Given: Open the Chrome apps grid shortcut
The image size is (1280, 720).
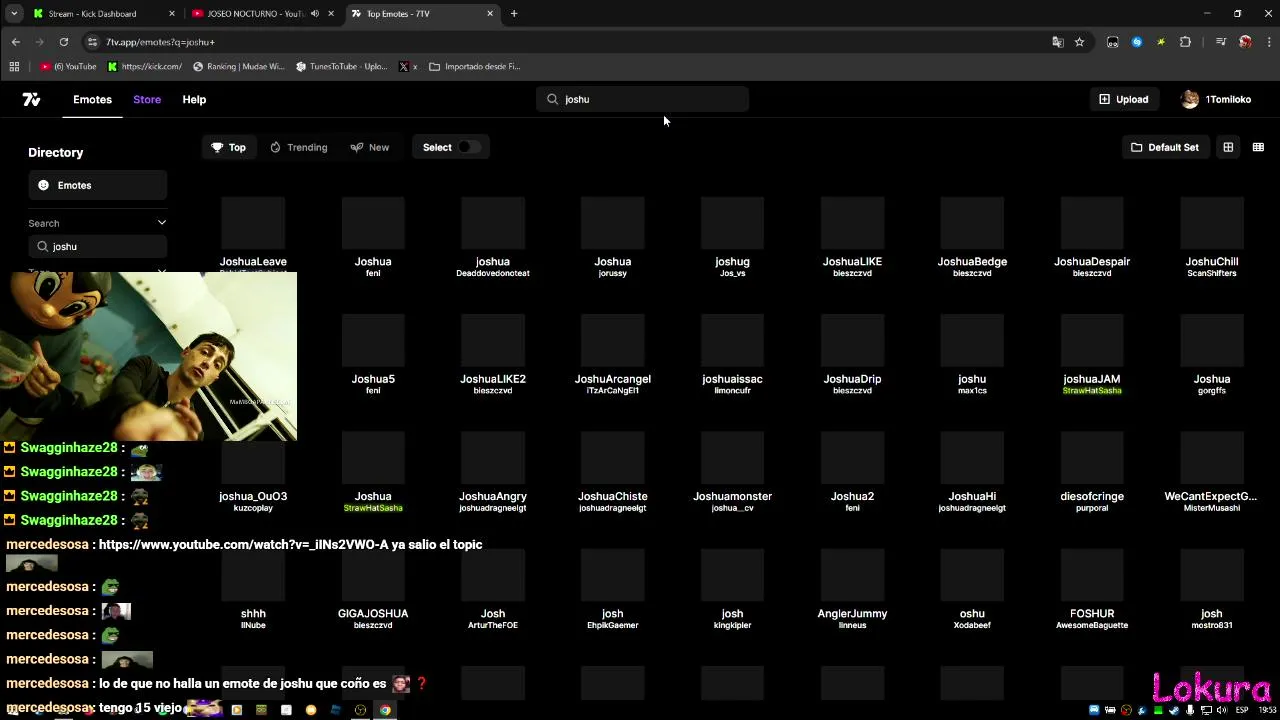Looking at the screenshot, I should 14,66.
